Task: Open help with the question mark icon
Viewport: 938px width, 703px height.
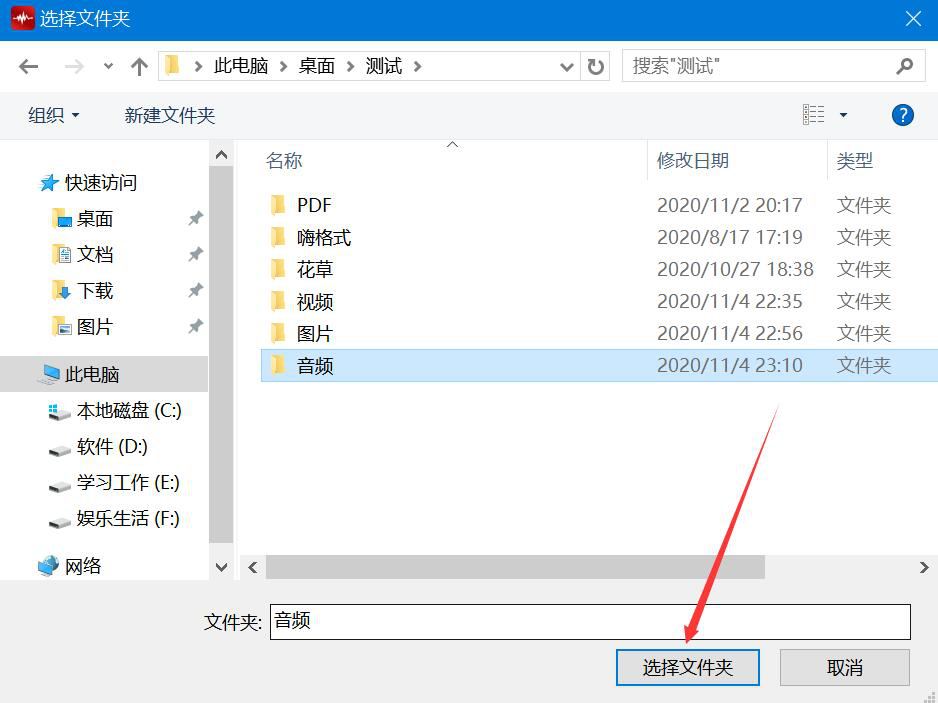Action: click(903, 115)
